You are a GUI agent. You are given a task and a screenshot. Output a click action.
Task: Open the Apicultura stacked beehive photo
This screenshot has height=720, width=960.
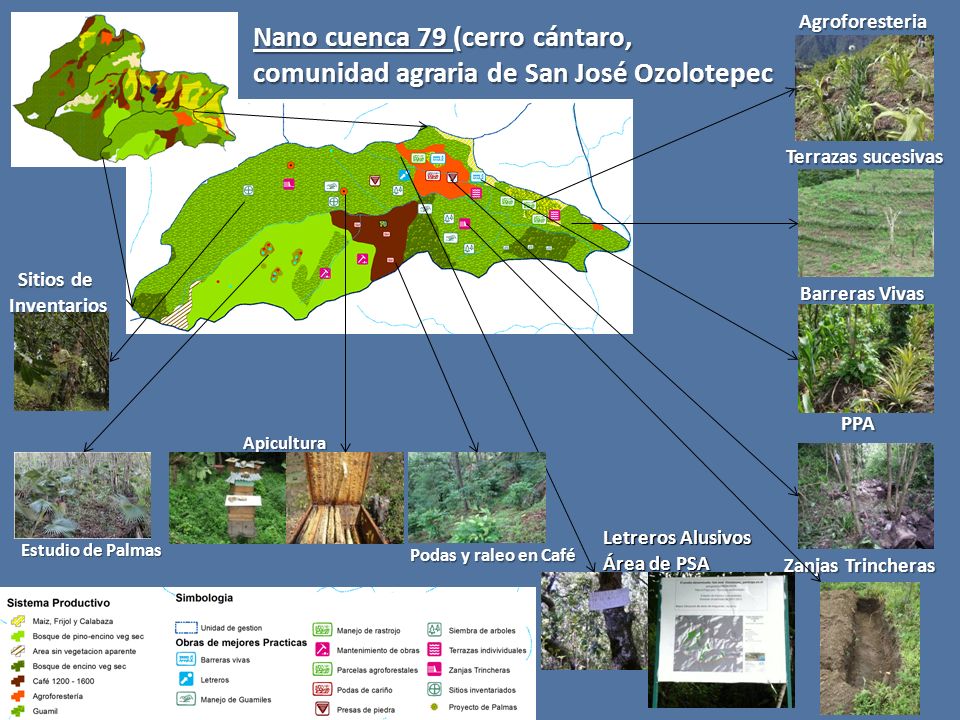click(227, 498)
